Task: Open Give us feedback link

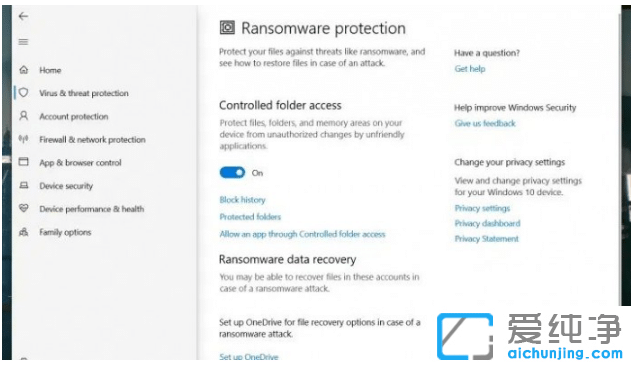Action: click(x=485, y=123)
